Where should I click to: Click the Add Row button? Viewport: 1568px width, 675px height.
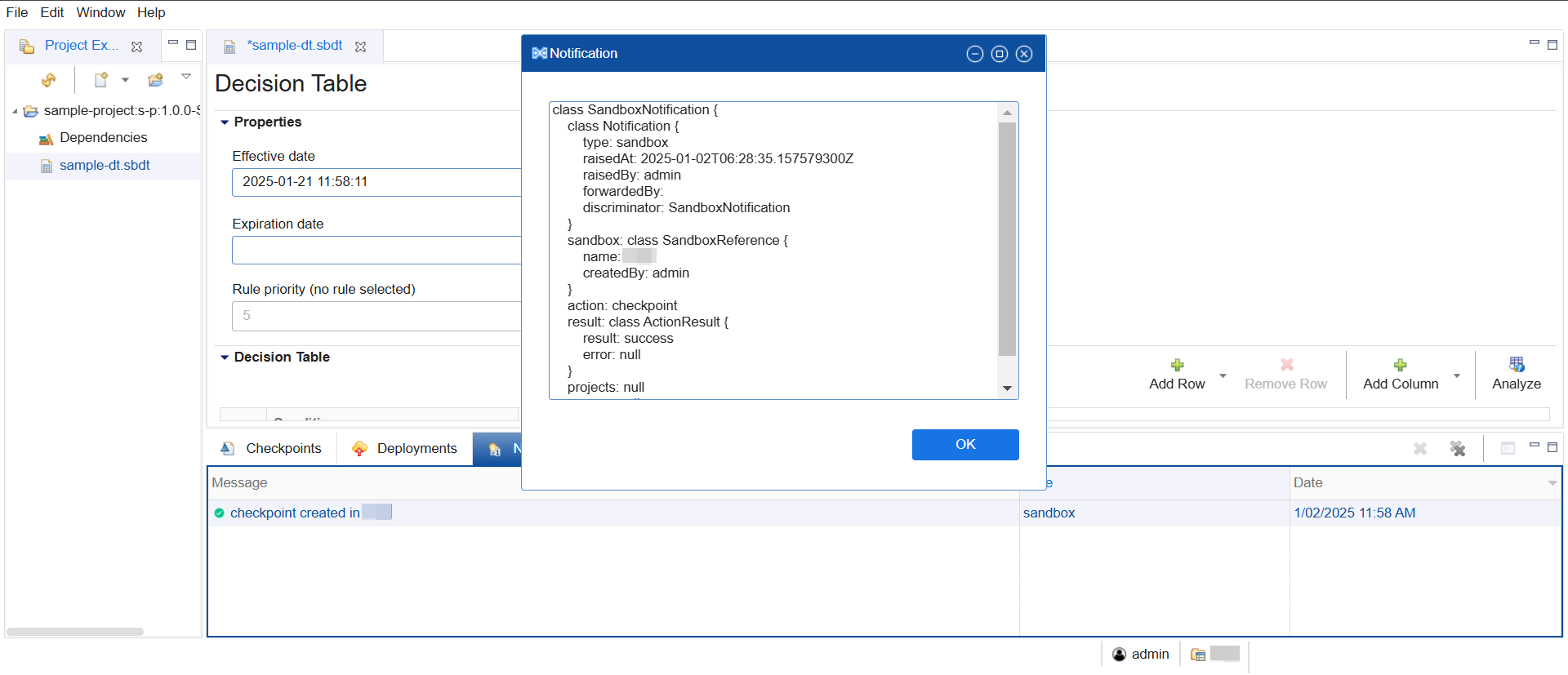(x=1177, y=375)
